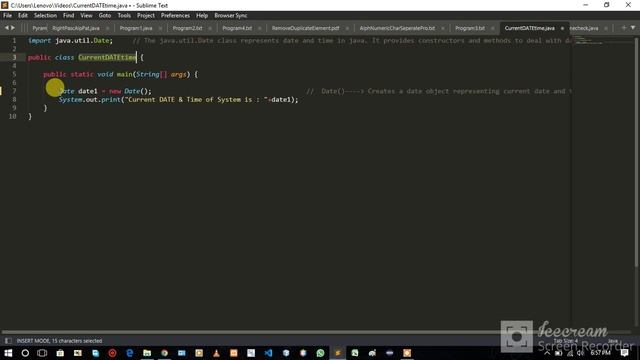Open the Windows Start menu
Viewport: 640px width, 360px height.
coord(8,353)
